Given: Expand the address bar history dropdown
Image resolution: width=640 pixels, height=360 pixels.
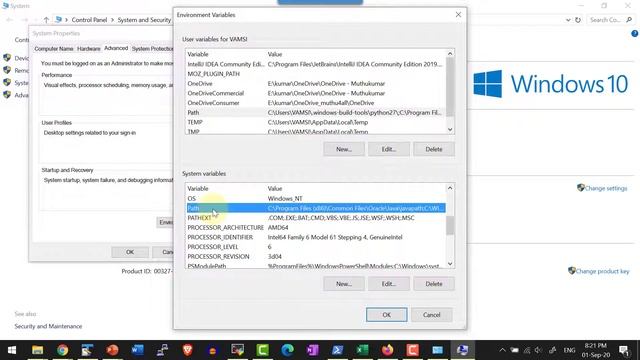Looking at the screenshot, I should coord(568,20).
